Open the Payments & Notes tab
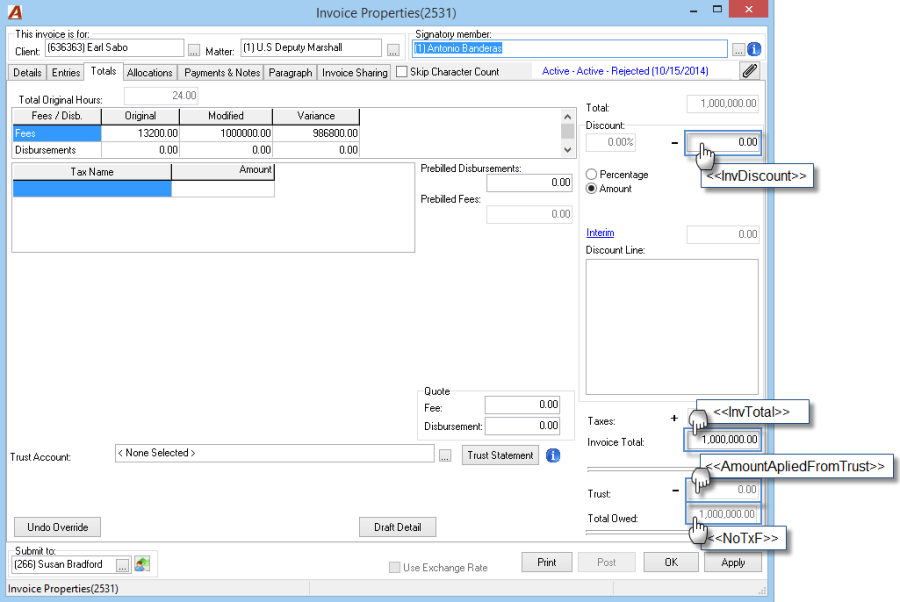 tap(222, 72)
